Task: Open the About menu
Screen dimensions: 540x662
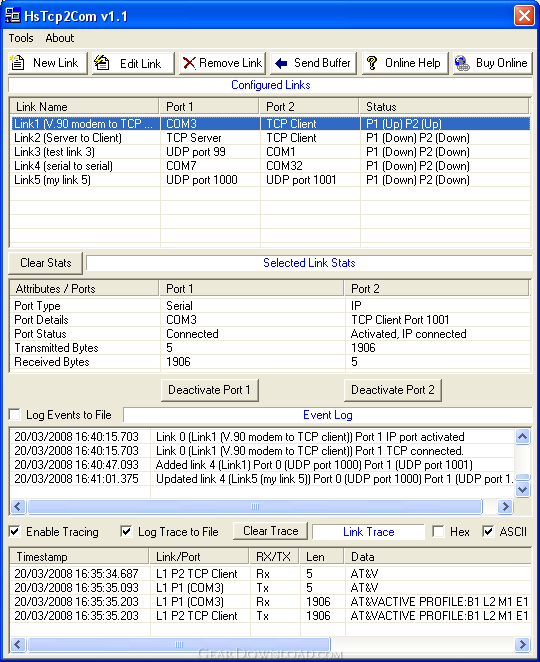Action: [x=60, y=38]
